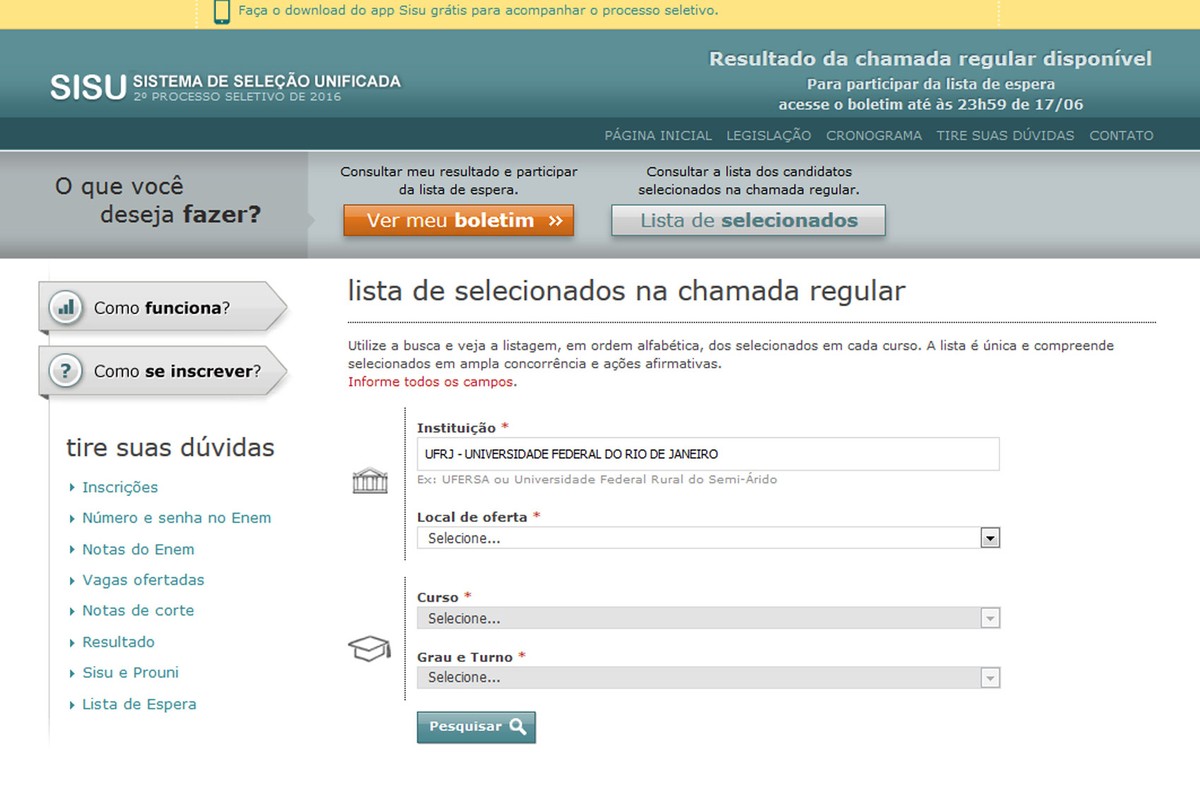
Task: Click the 'Ex: UFERSA' example hint text
Action: (x=597, y=480)
